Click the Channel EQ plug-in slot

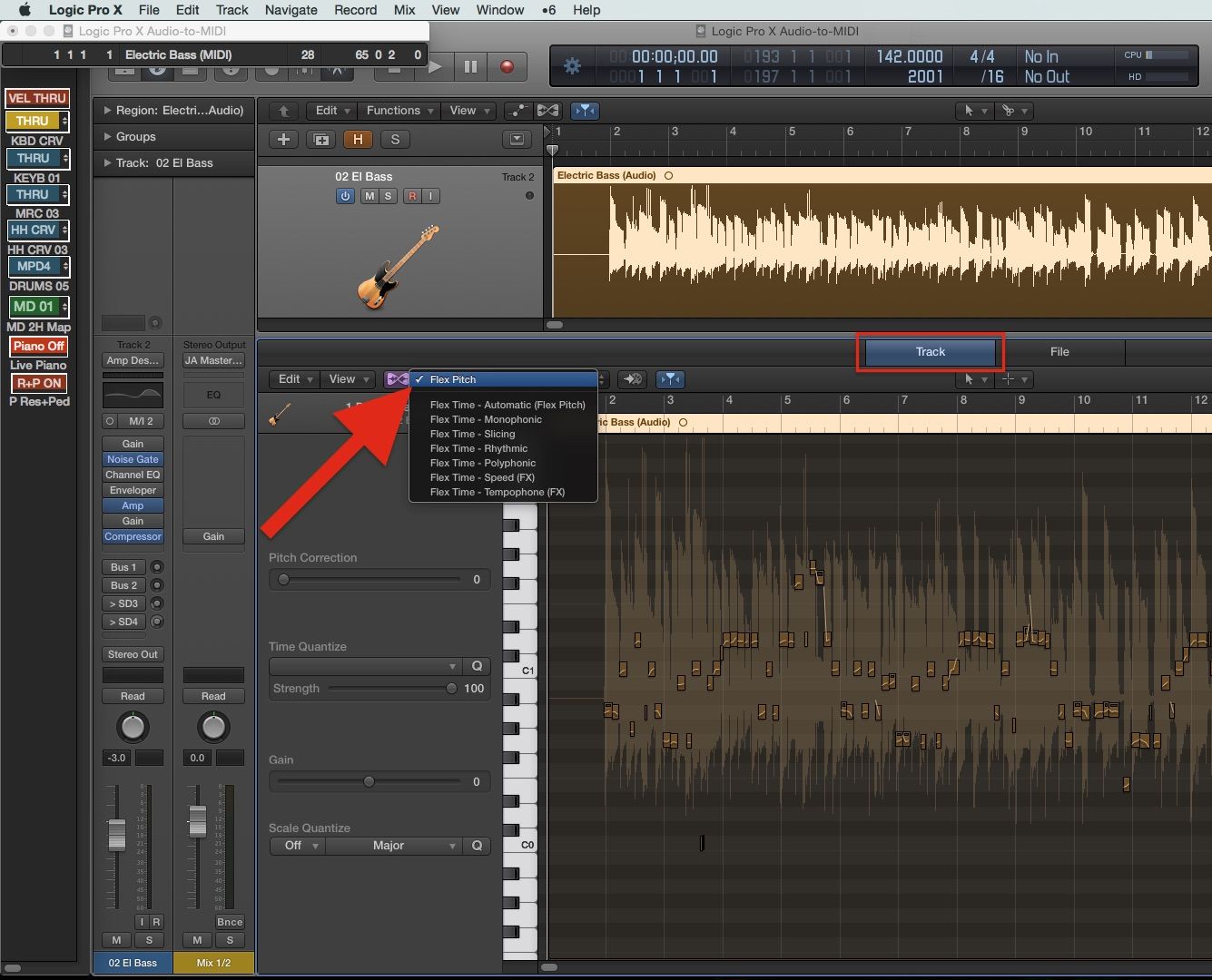(x=133, y=475)
